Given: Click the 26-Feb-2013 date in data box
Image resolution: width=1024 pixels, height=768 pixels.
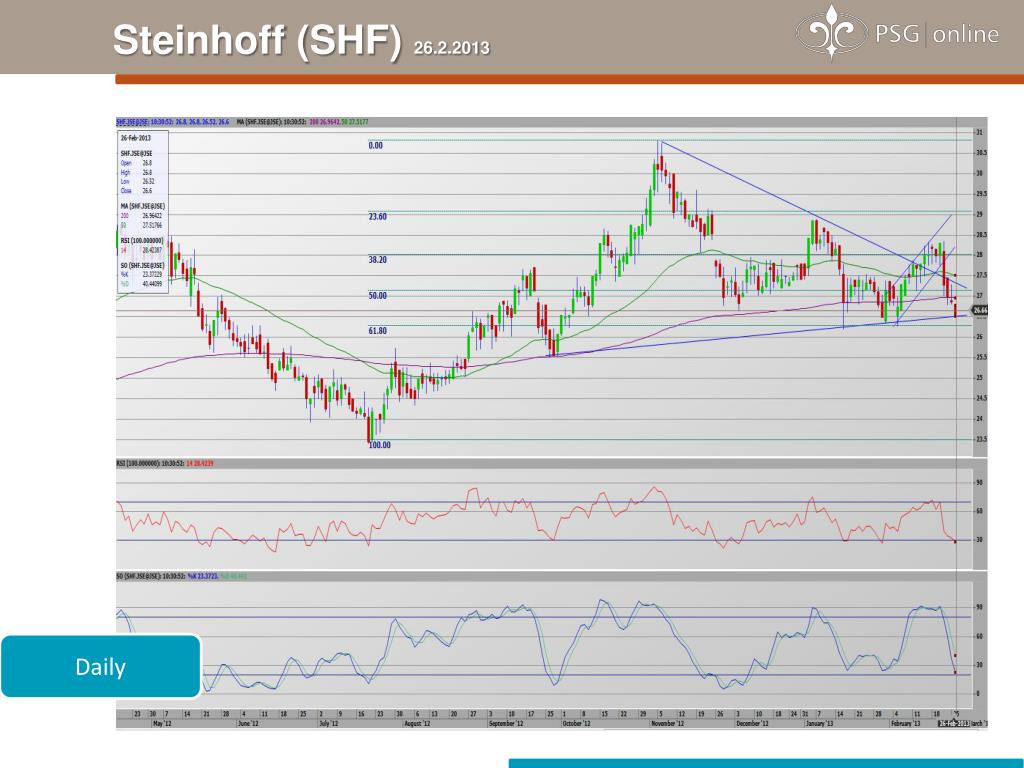Looking at the screenshot, I should 135,138.
